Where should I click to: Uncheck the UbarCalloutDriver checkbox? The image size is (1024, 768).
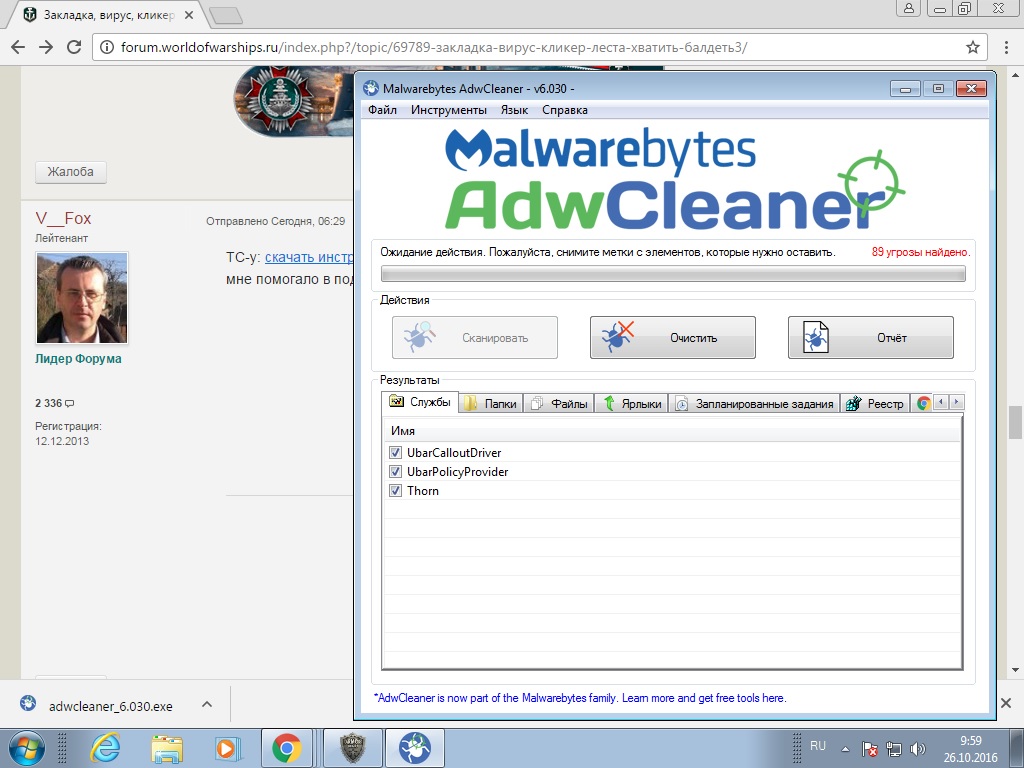(x=395, y=453)
